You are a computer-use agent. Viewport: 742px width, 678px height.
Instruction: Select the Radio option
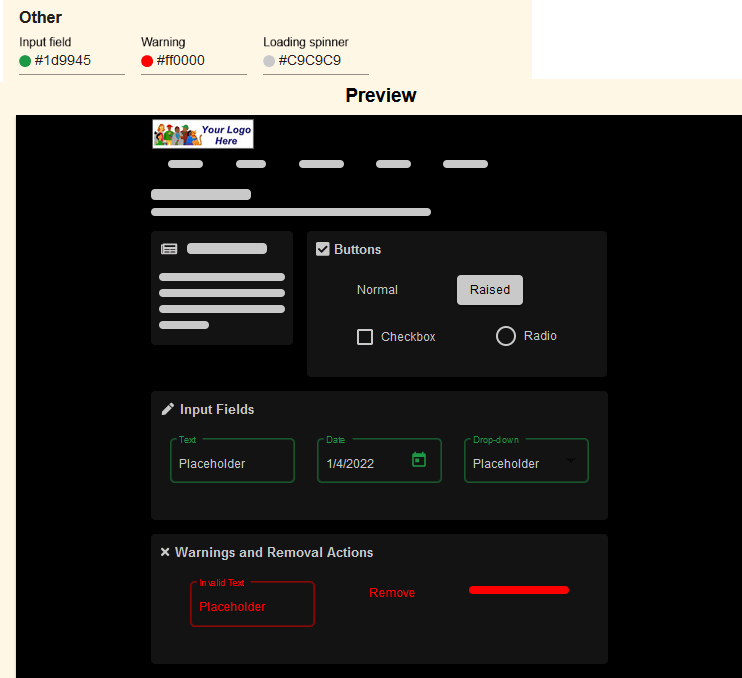(x=506, y=336)
